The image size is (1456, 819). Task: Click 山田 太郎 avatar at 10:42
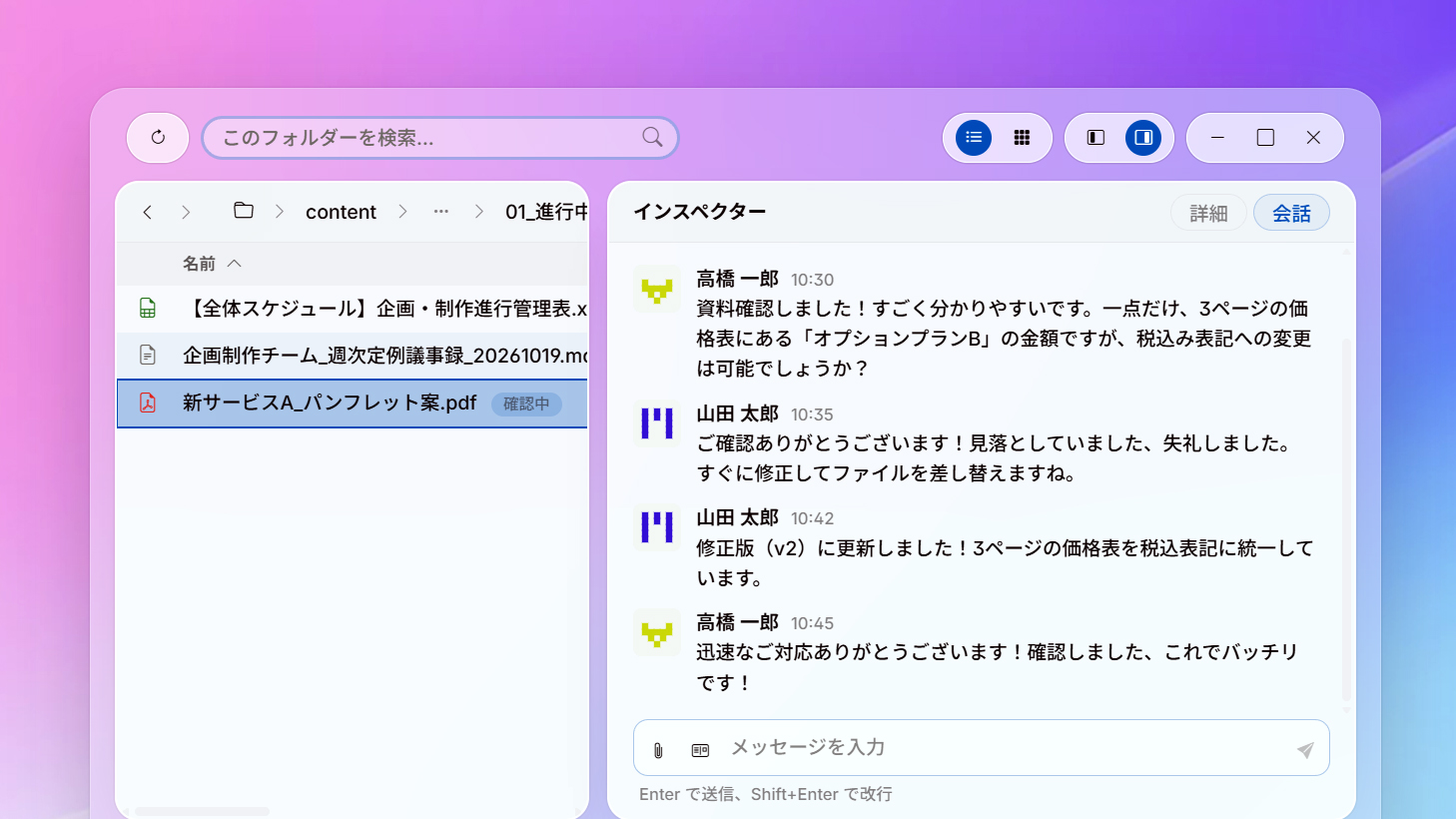(657, 528)
